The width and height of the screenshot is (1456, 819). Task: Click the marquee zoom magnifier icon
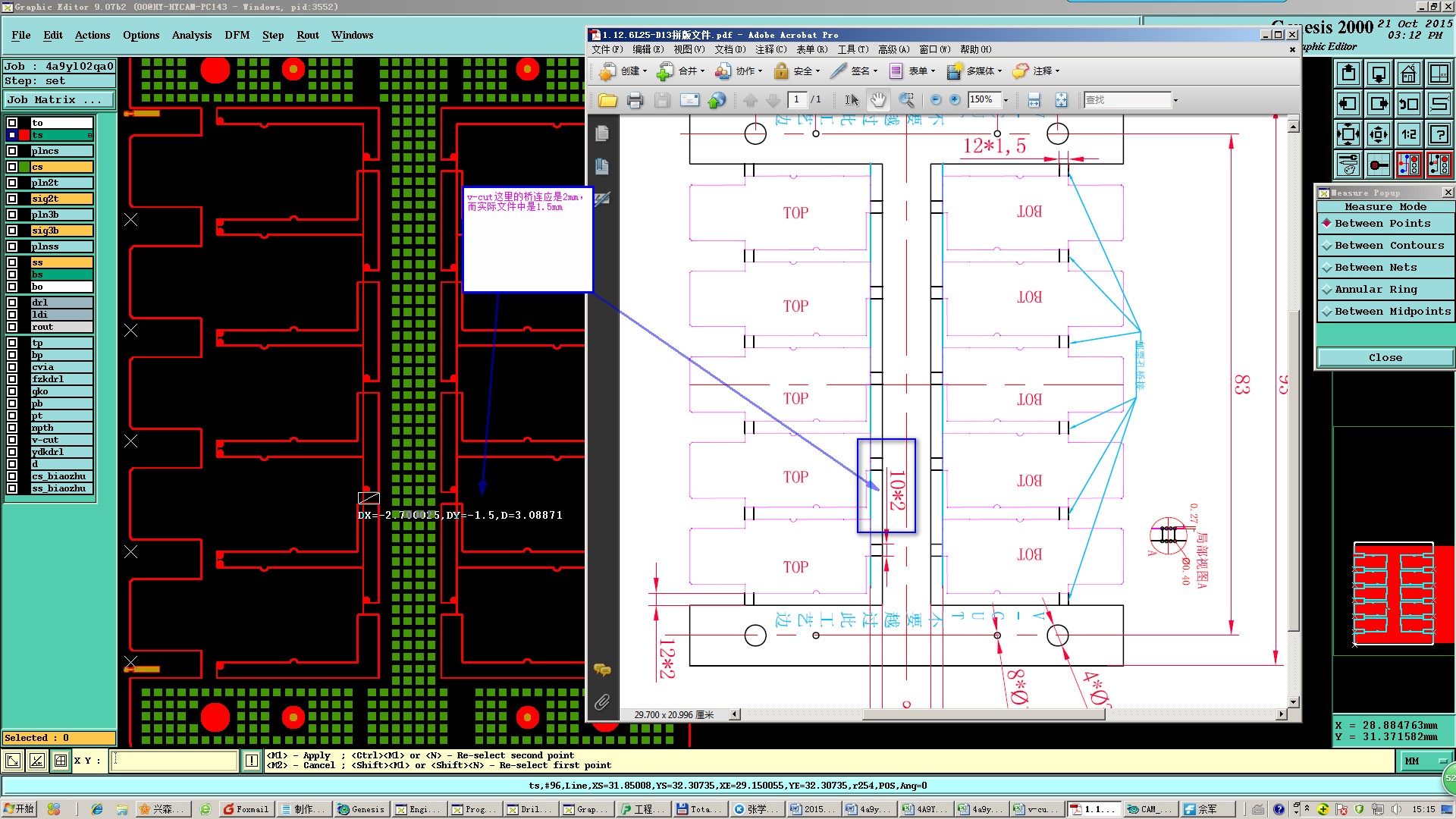(906, 100)
